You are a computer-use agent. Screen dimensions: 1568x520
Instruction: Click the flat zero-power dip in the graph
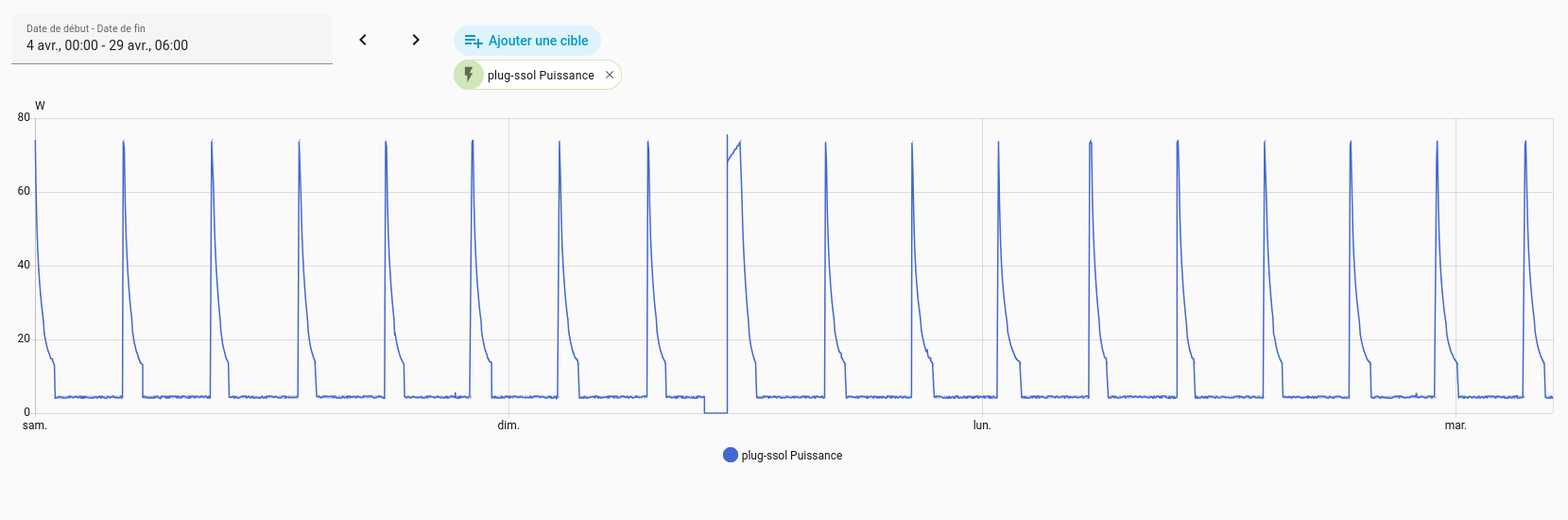(x=715, y=412)
